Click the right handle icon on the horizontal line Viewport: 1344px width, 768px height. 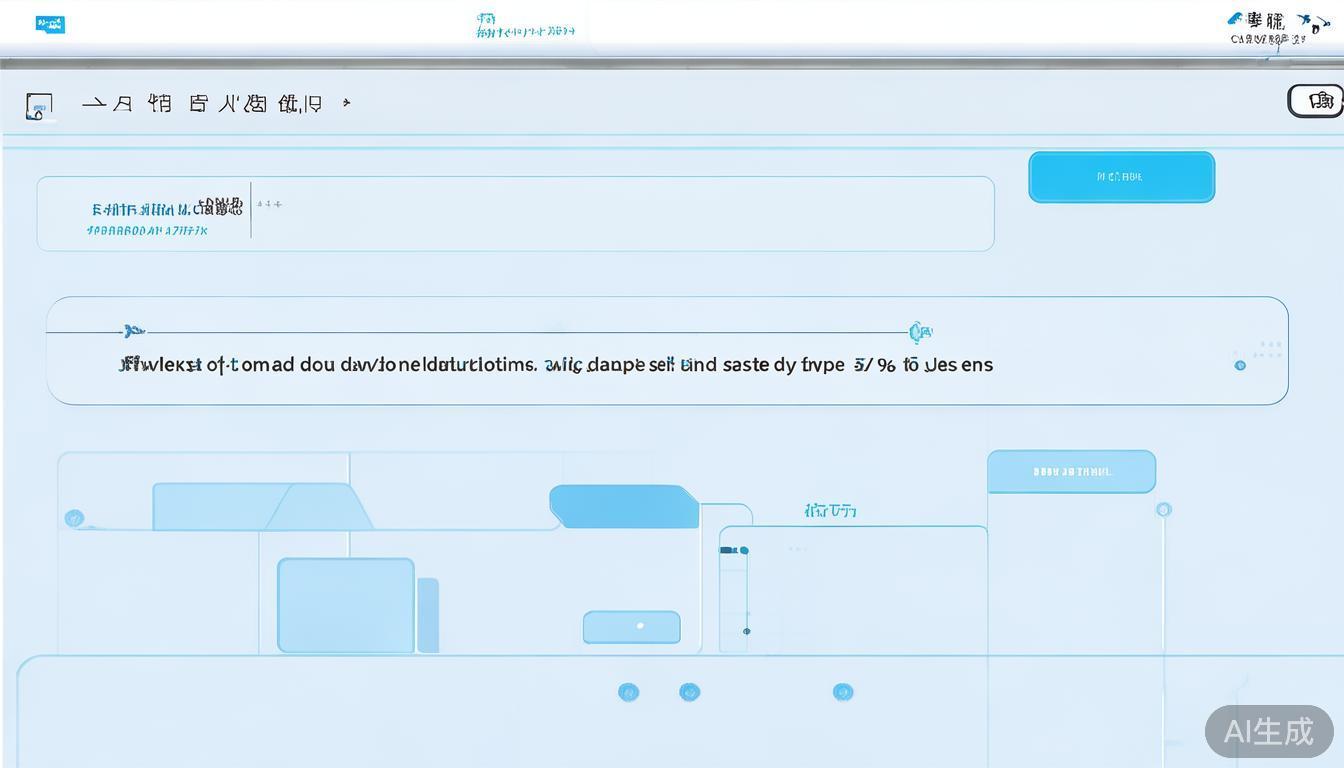(x=920, y=332)
